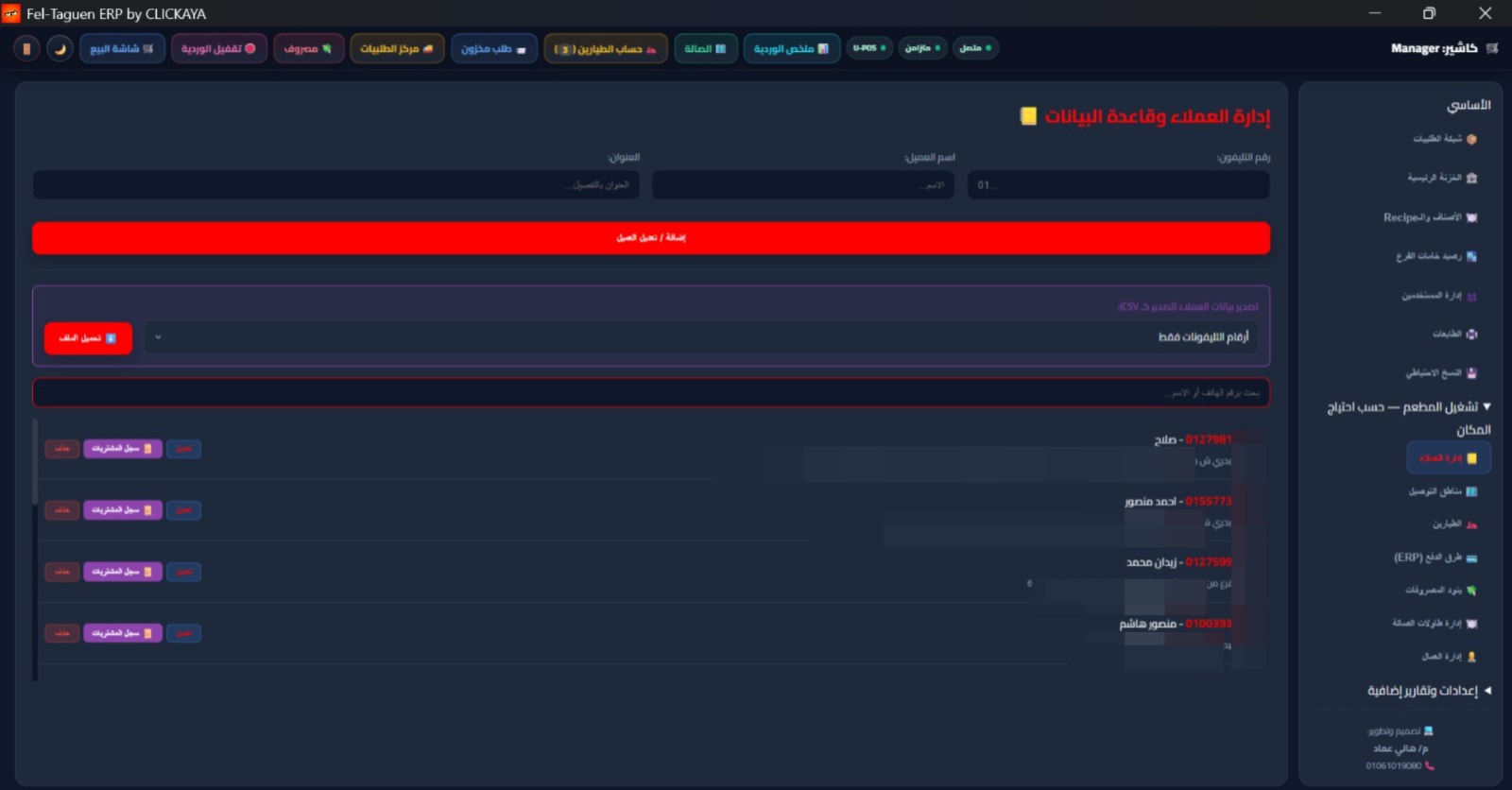The width and height of the screenshot is (1512, 790).
Task: Open purchase history for منصور هاشم
Action: click(123, 633)
